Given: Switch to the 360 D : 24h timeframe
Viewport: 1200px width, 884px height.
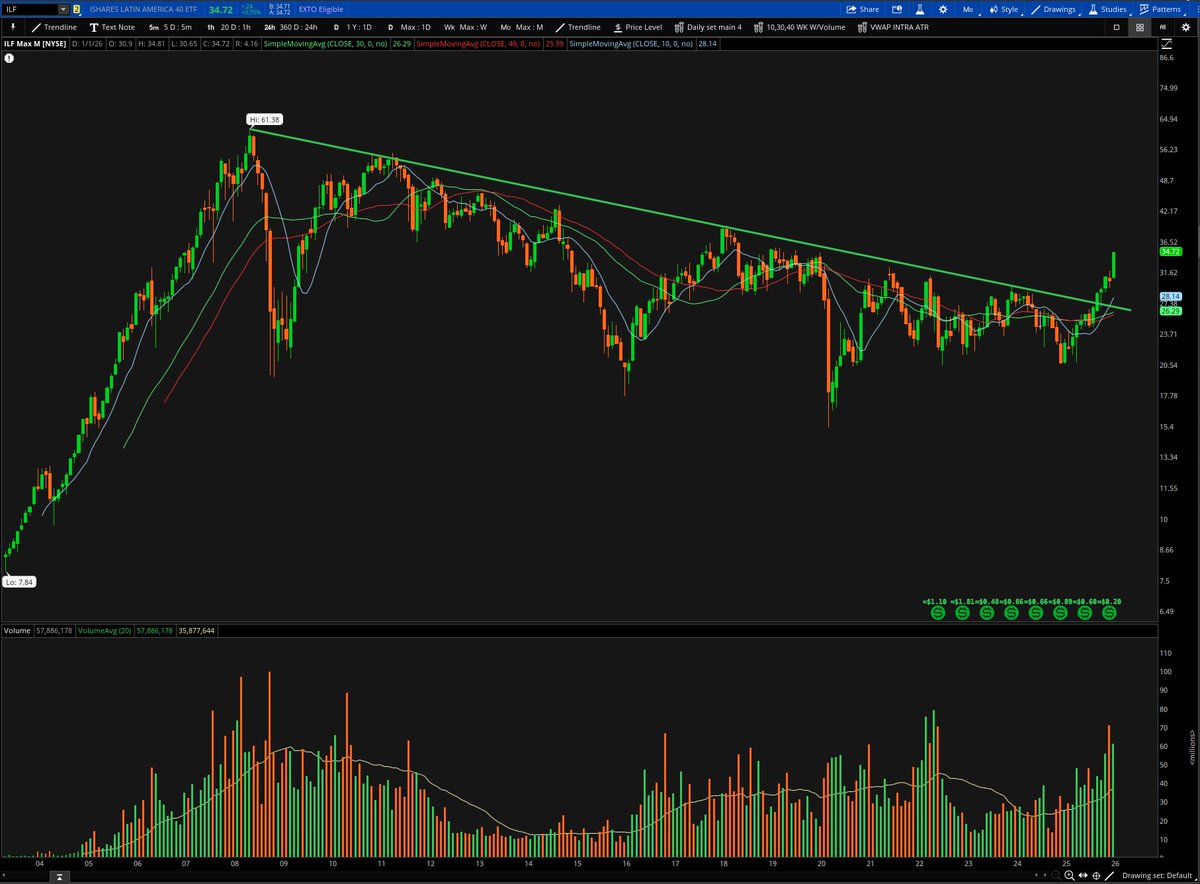Looking at the screenshot, I should [x=291, y=27].
